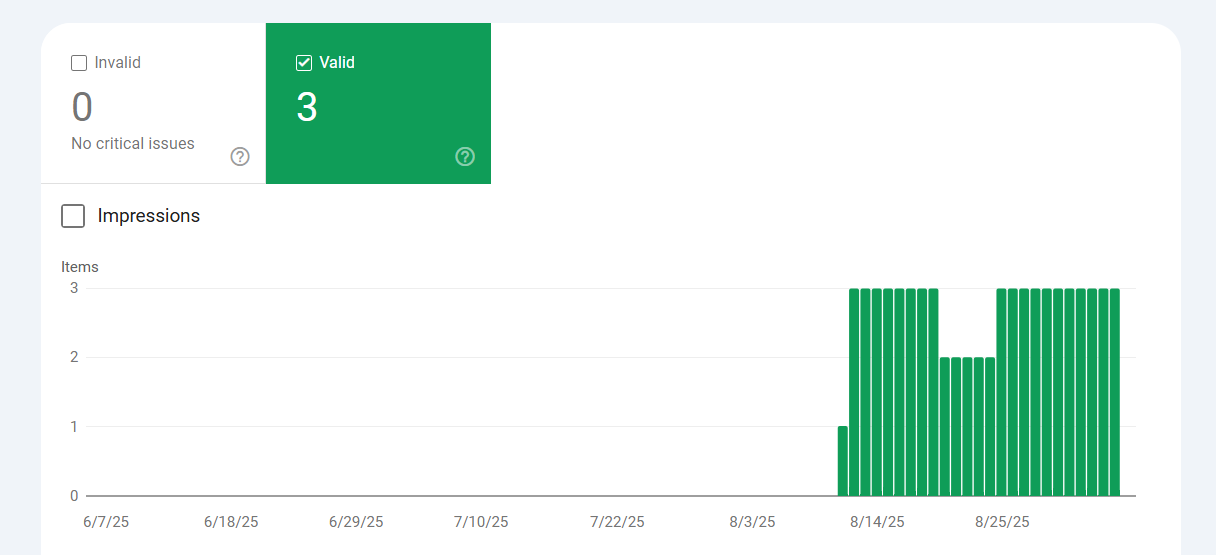Select the large 0 count in Invalid card
The width and height of the screenshot is (1216, 555).
pyautogui.click(x=82, y=107)
